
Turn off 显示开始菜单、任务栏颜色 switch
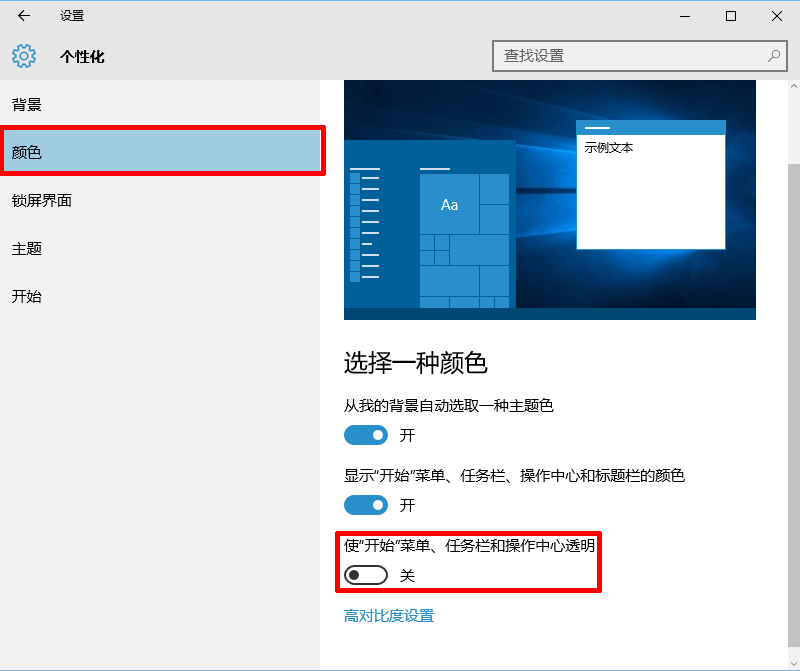coord(366,505)
